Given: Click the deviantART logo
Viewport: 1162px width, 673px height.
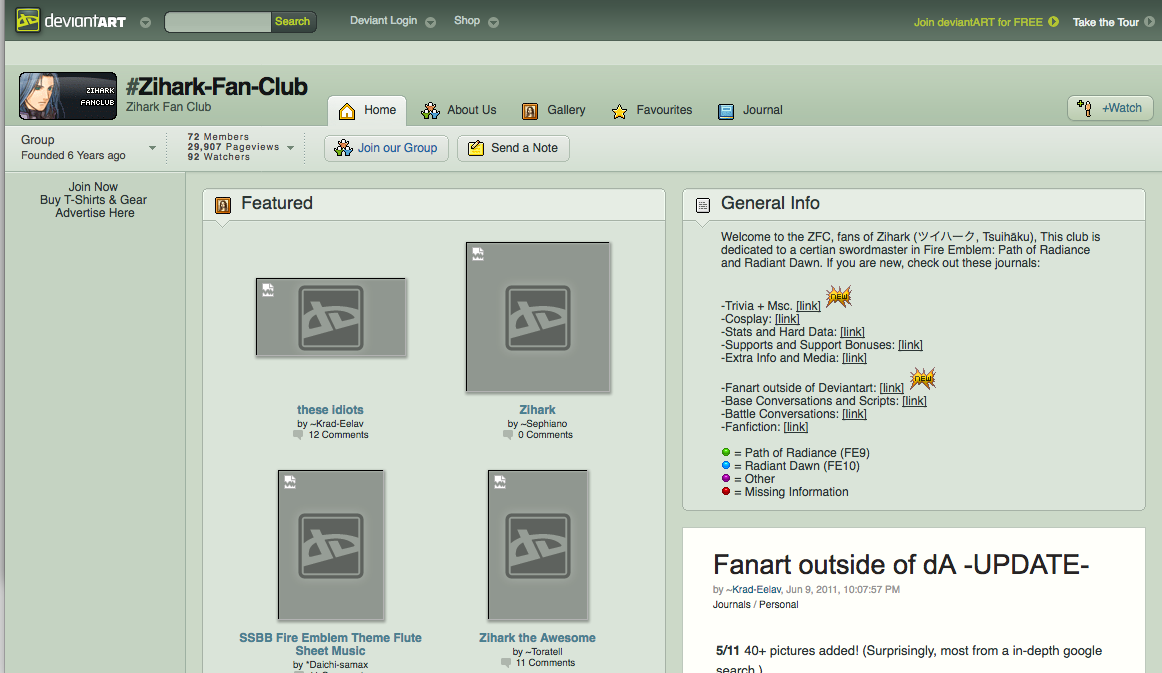Looking at the screenshot, I should (x=71, y=21).
